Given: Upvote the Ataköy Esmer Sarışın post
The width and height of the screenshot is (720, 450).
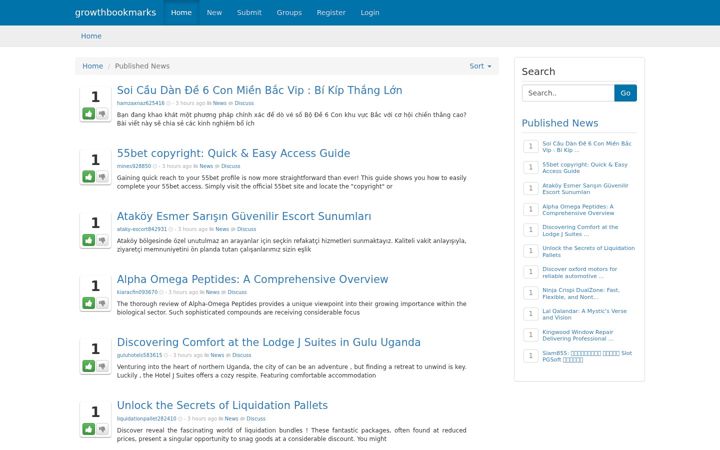Looking at the screenshot, I should [x=89, y=240].
